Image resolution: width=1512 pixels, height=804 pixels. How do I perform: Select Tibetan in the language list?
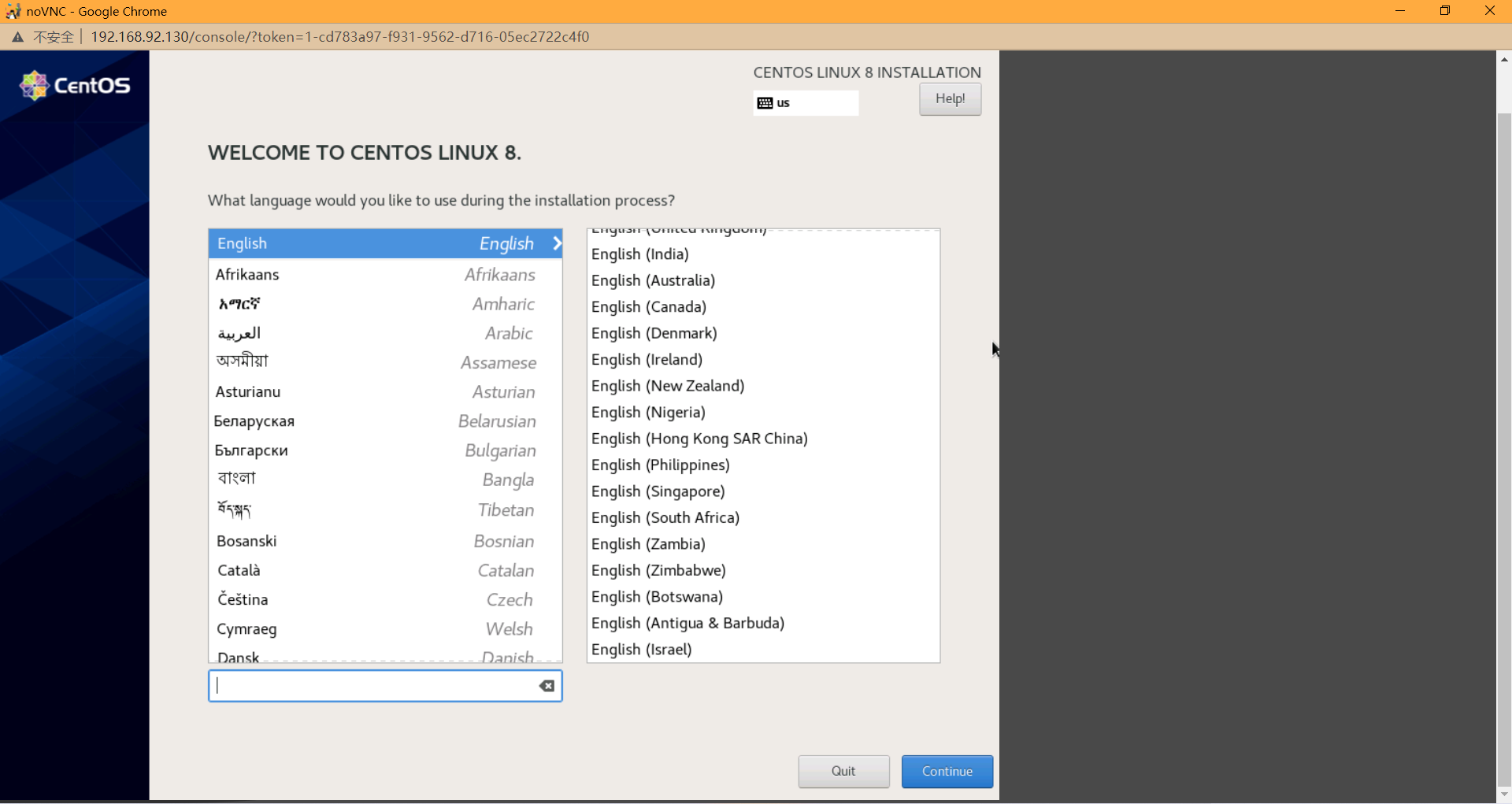pyautogui.click(x=385, y=510)
